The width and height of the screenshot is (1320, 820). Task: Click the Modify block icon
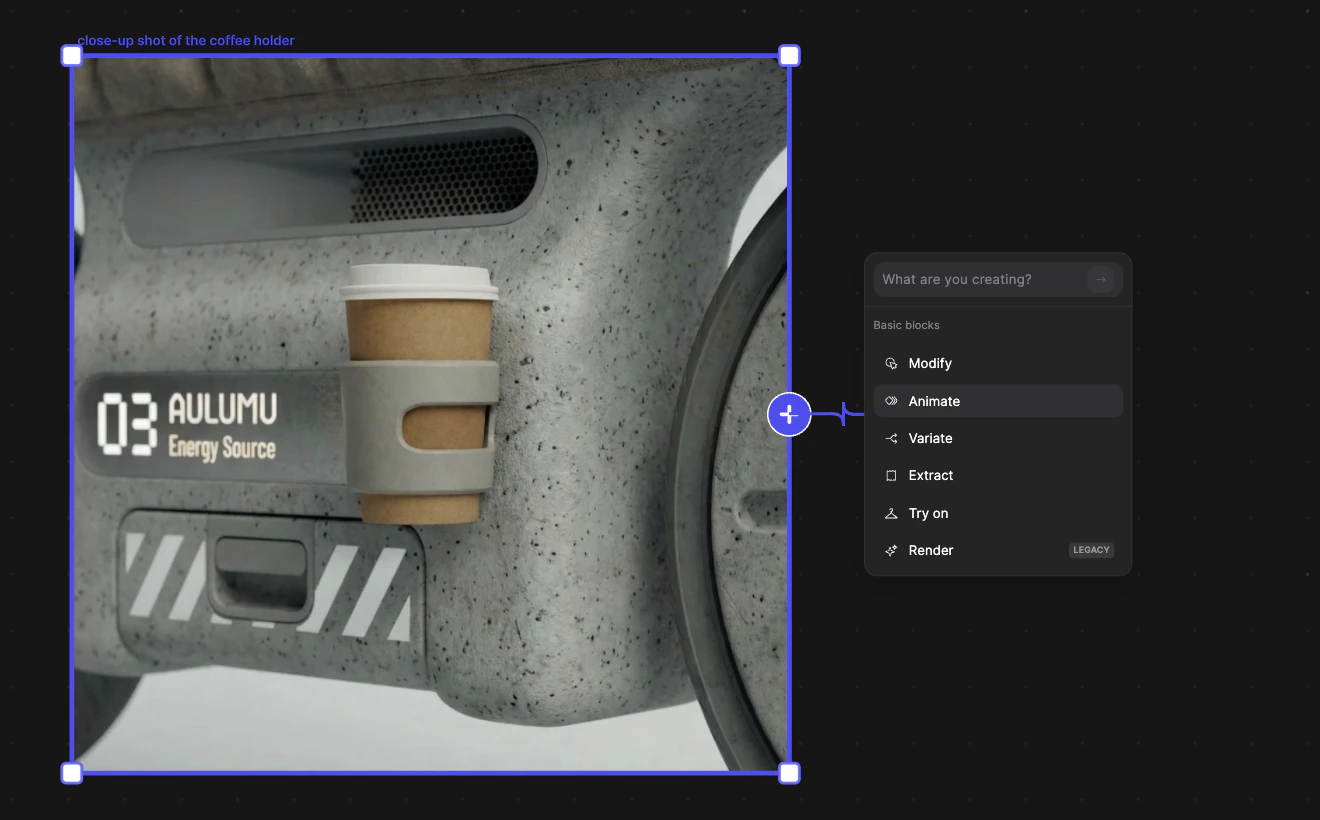pos(891,364)
